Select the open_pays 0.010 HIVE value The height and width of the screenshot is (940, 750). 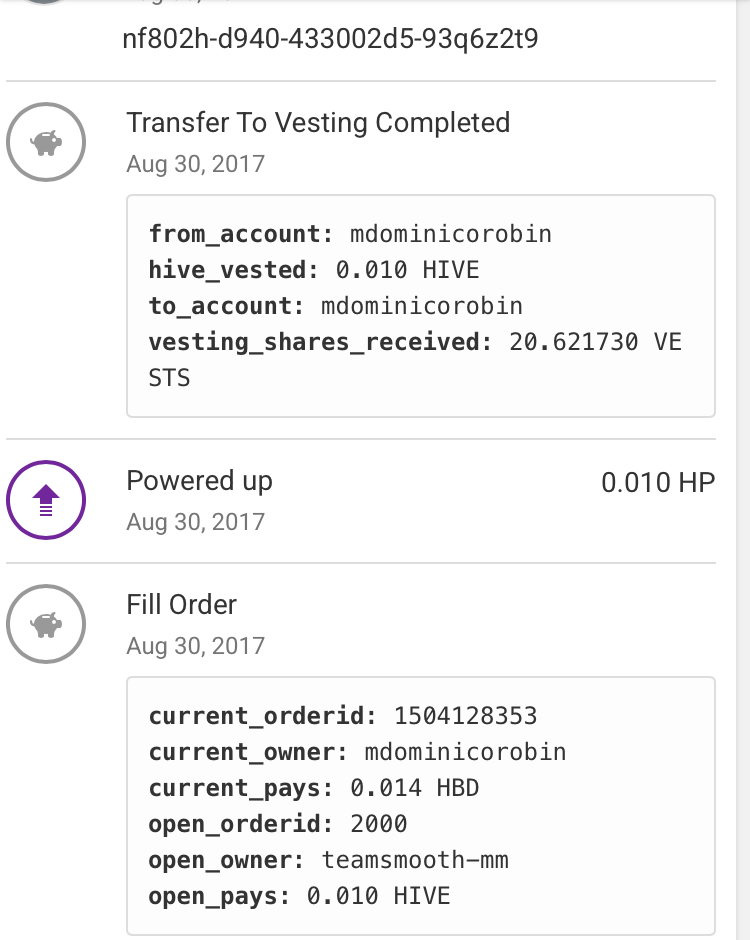[378, 896]
